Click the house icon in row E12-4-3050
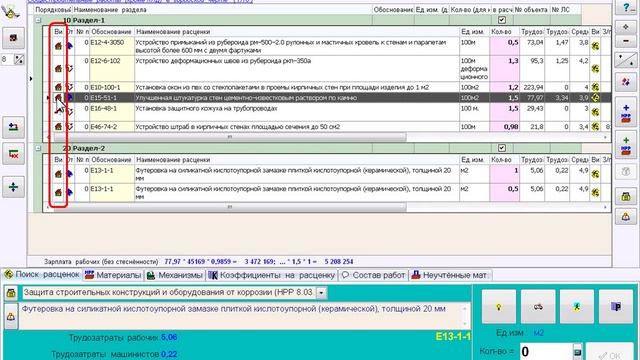Image resolution: width=640 pixels, height=360 pixels. tap(58, 46)
